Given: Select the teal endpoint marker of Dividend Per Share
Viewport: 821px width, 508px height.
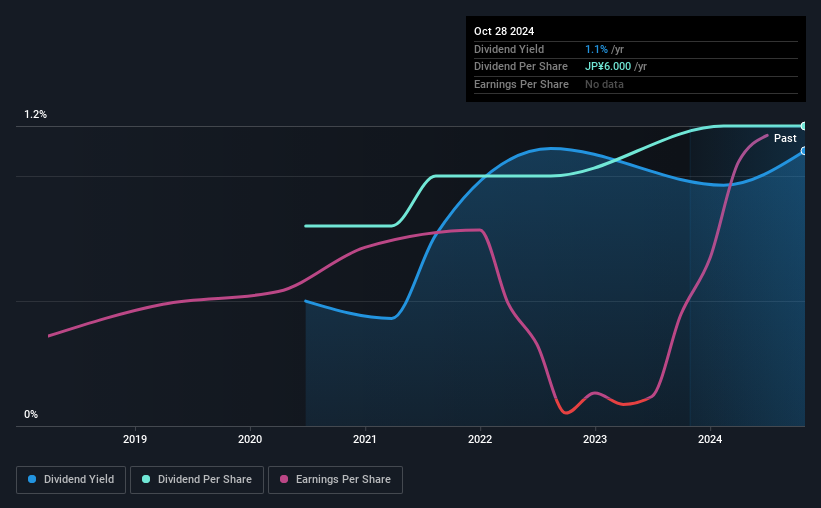Looking at the screenshot, I should coord(804,126).
